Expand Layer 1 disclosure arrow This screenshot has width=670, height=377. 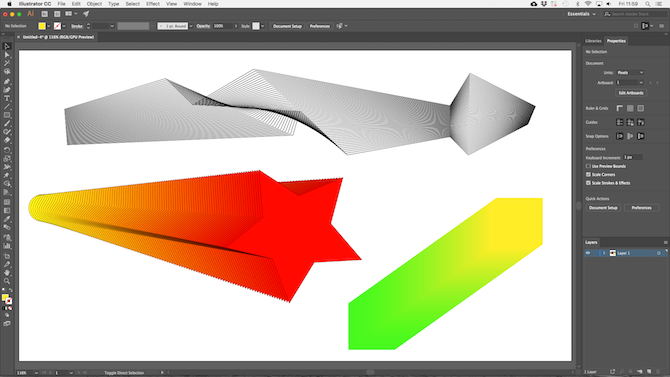tap(604, 253)
